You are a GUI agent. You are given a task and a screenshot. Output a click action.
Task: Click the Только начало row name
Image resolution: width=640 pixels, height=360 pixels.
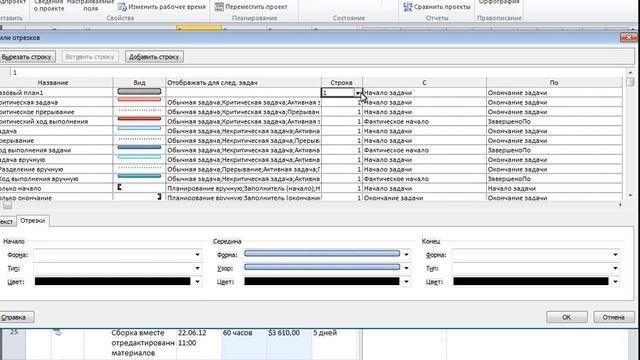pos(20,189)
